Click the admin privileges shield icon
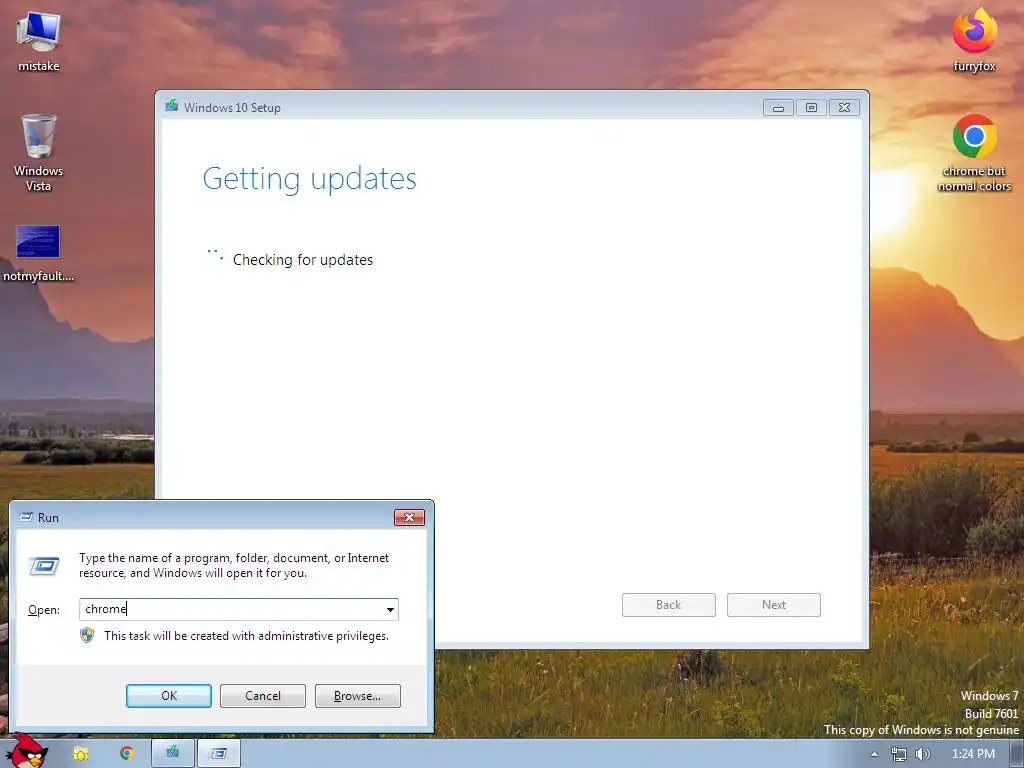The width and height of the screenshot is (1024, 768). pos(87,635)
